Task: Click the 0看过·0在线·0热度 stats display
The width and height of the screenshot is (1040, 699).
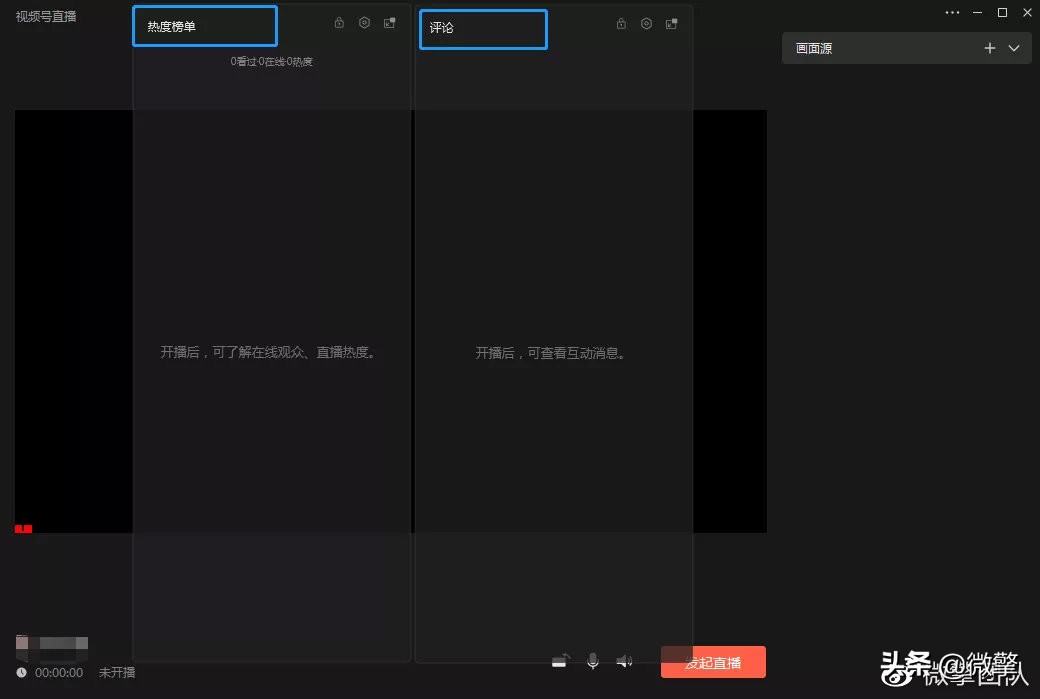Action: [x=271, y=61]
